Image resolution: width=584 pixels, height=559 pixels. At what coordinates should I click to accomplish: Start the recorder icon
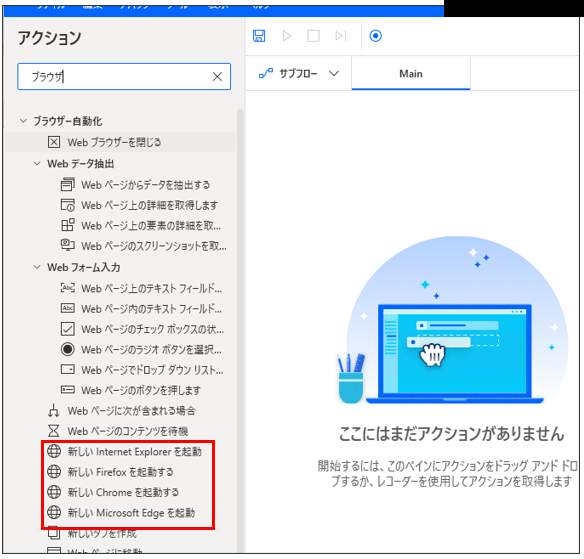coord(375,36)
